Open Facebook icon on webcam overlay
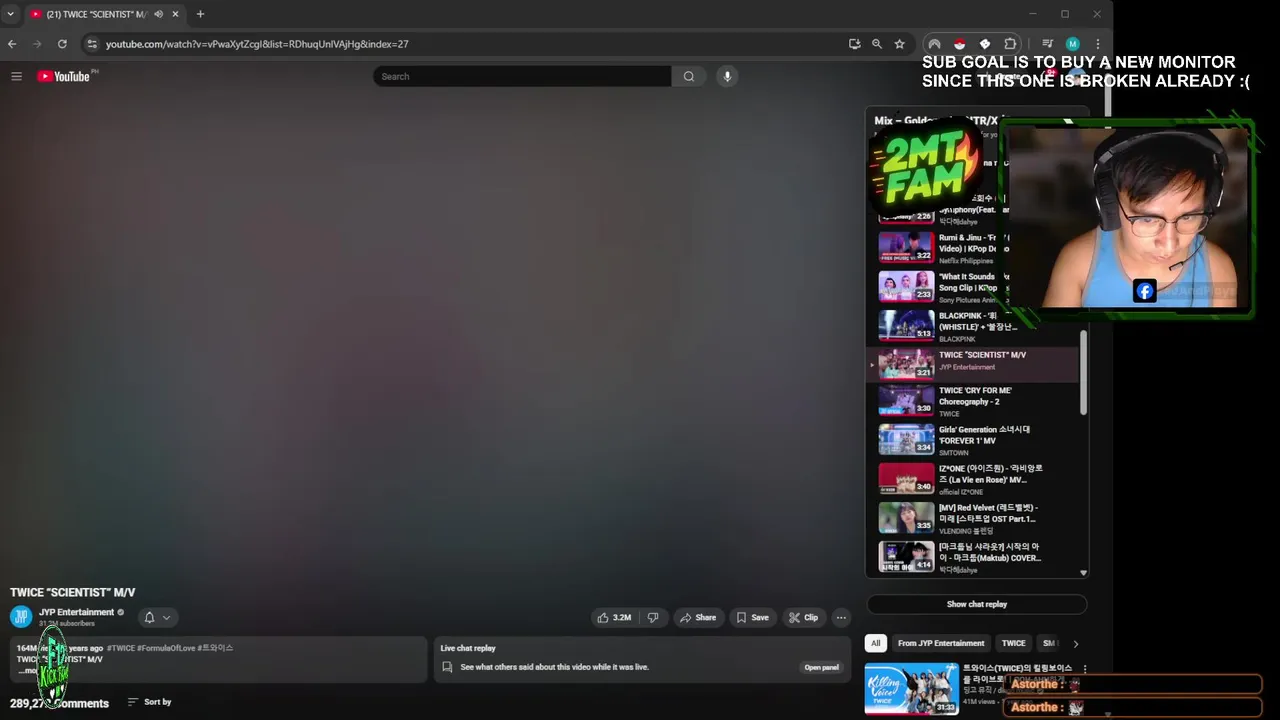Viewport: 1280px width, 720px height. [1145, 291]
